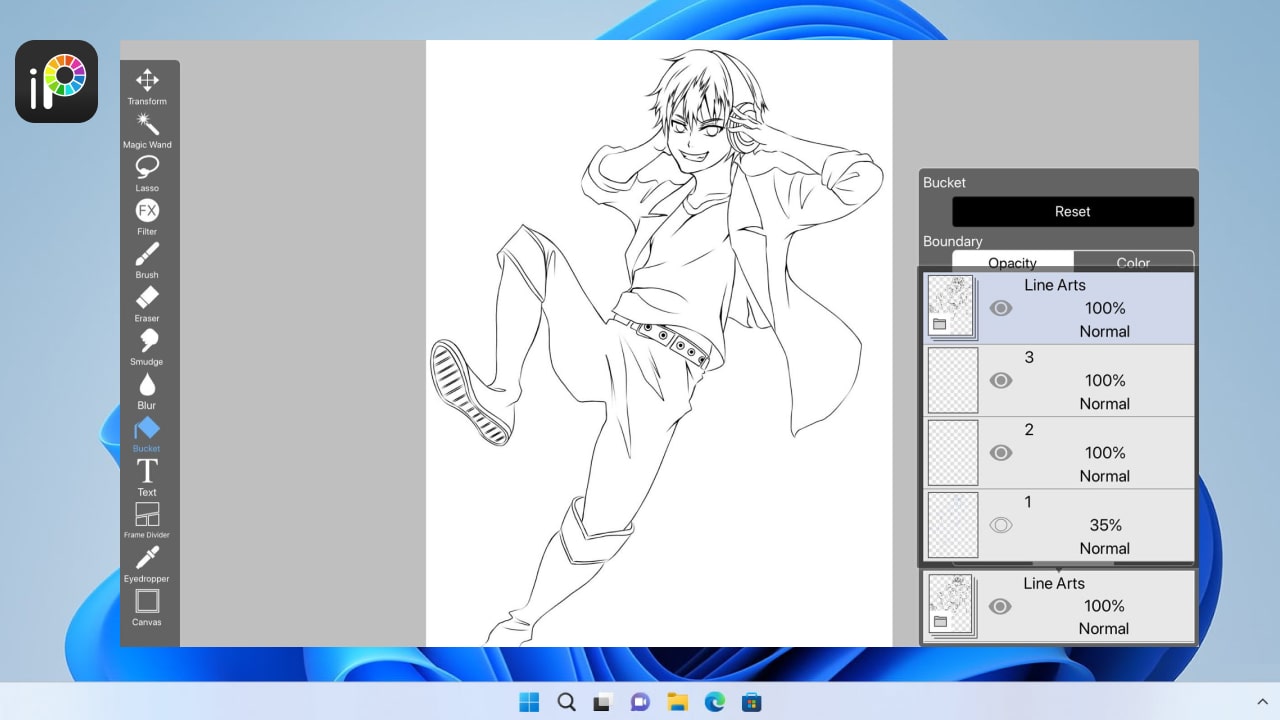Select layer 3 thumbnail
This screenshot has height=720, width=1280.
click(x=953, y=380)
